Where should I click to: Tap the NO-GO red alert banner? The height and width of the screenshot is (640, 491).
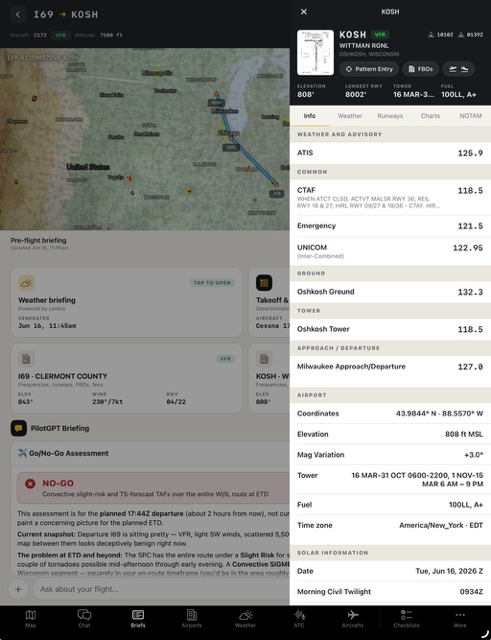tap(153, 488)
